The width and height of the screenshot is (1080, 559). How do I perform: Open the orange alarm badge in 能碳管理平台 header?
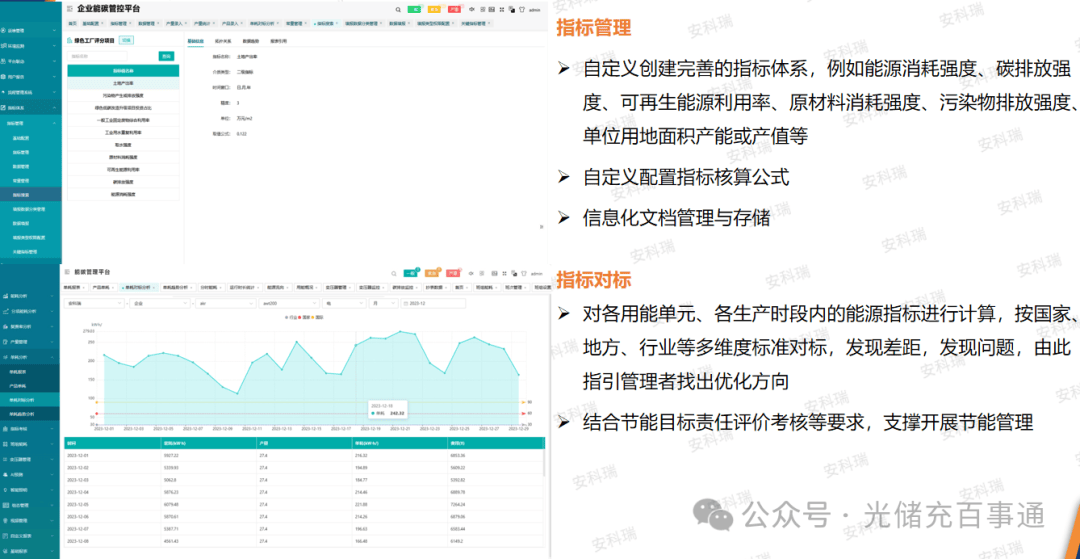(x=432, y=273)
